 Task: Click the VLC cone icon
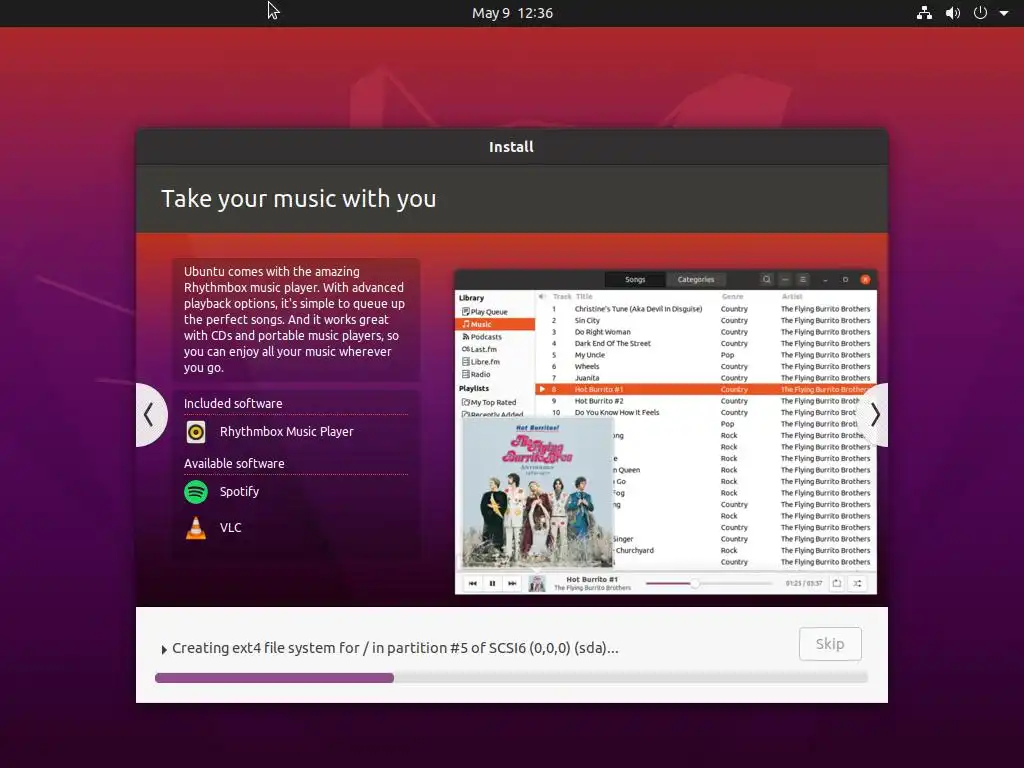[196, 528]
